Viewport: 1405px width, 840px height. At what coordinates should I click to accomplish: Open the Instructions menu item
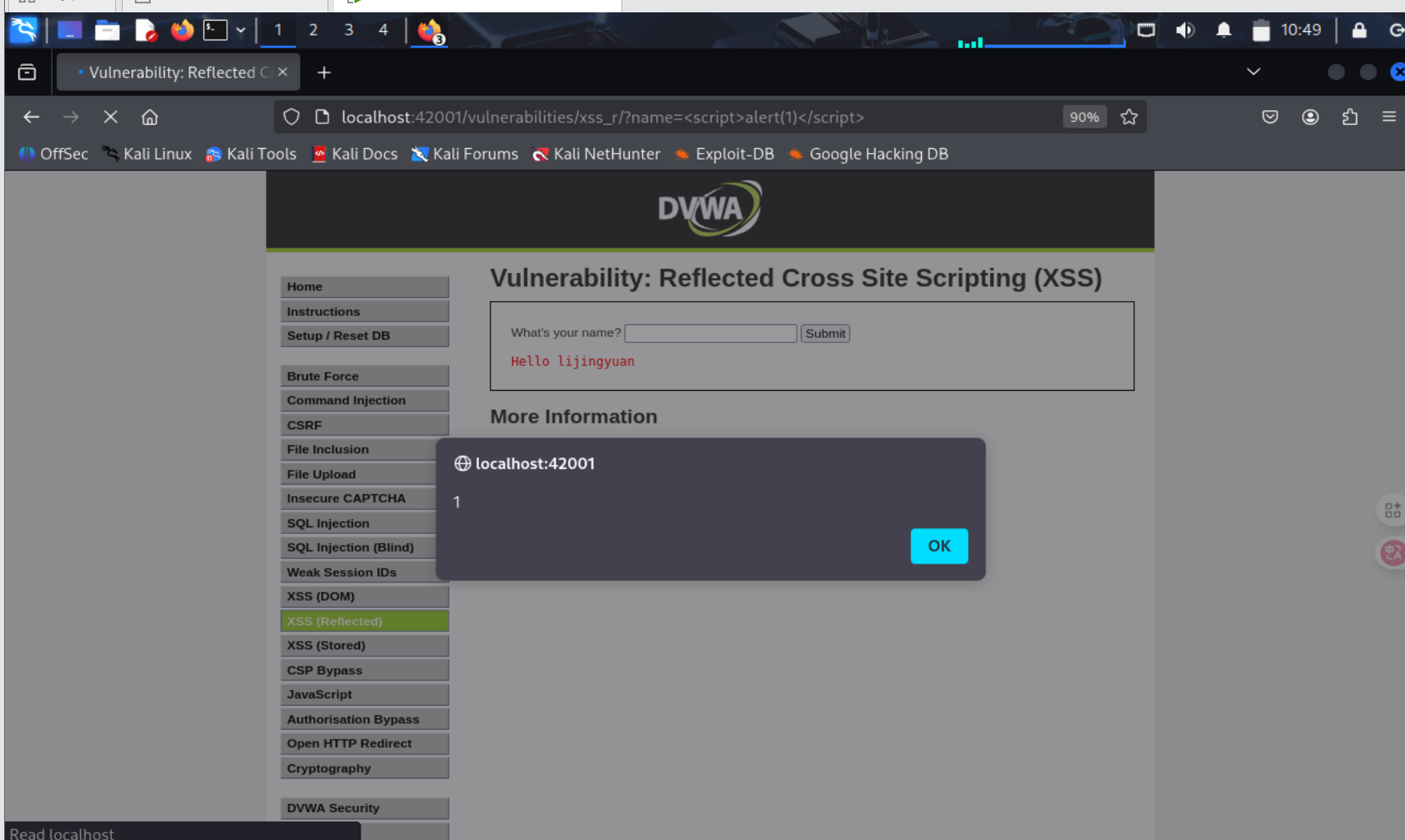[x=365, y=311]
